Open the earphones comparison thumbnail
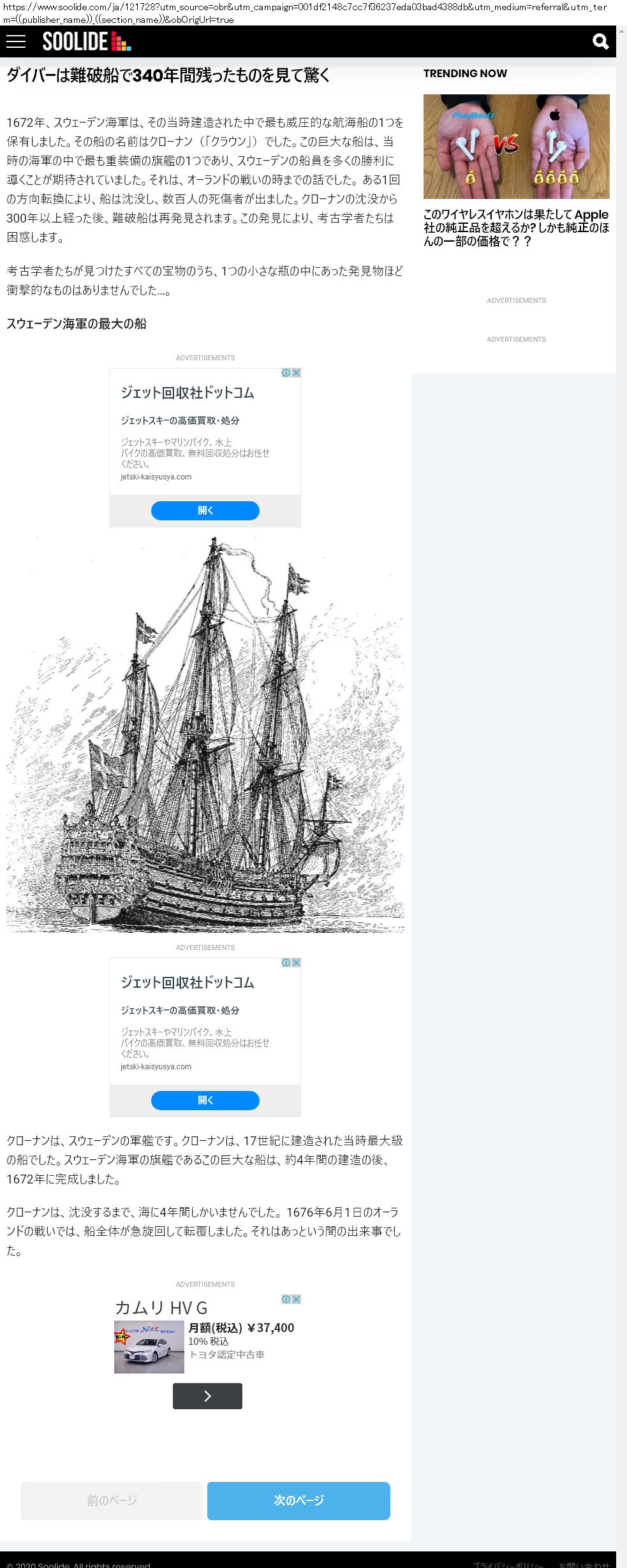Image resolution: width=627 pixels, height=1568 pixels. click(x=517, y=147)
